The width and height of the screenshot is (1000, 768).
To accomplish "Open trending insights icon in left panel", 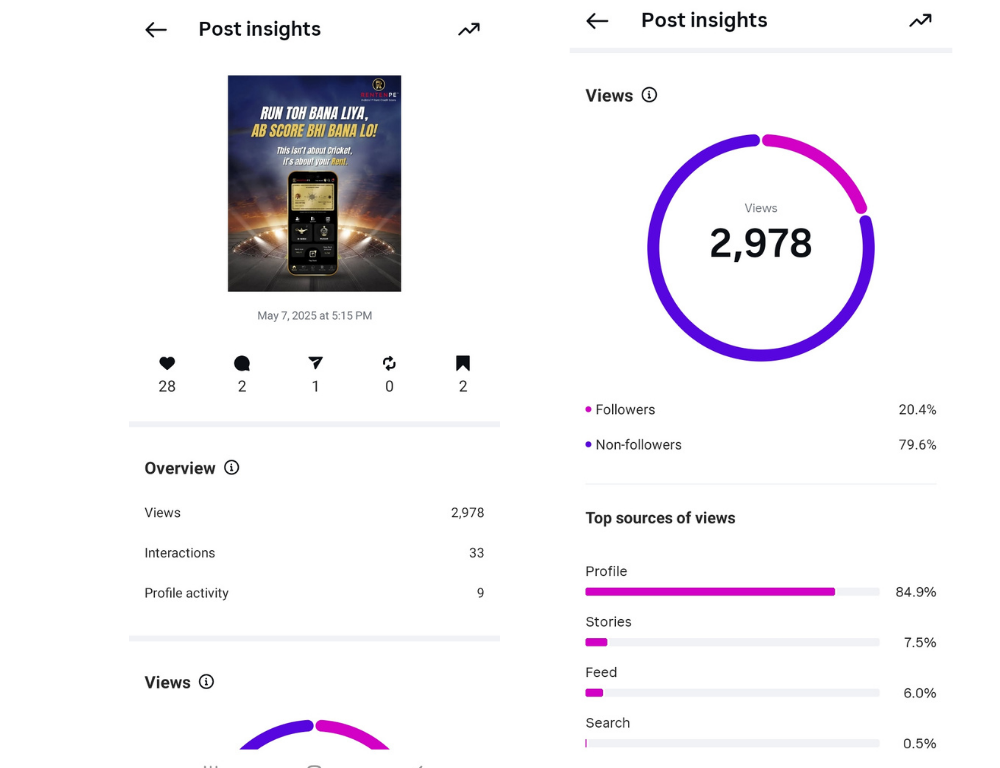I will 469,29.
